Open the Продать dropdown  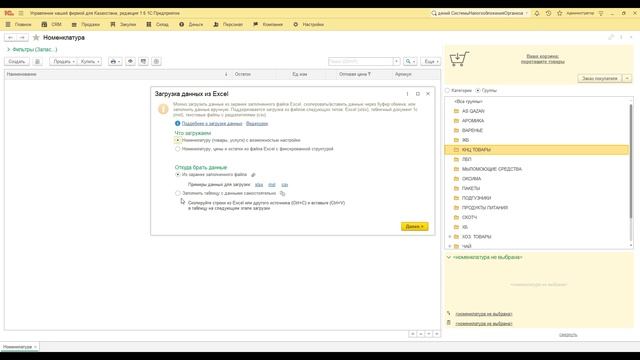[63, 62]
